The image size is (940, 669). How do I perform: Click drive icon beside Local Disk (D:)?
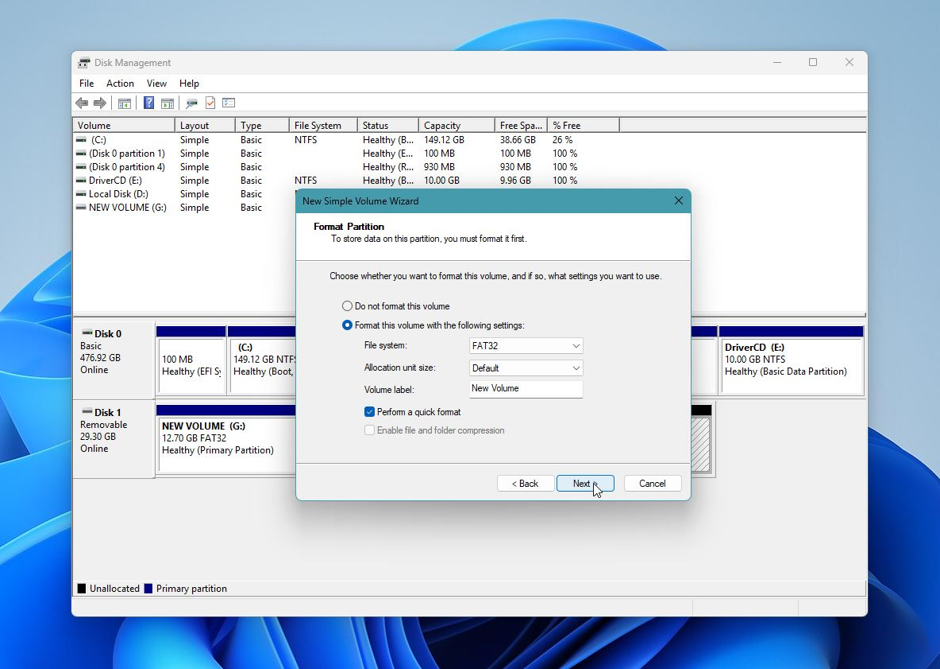pos(81,194)
